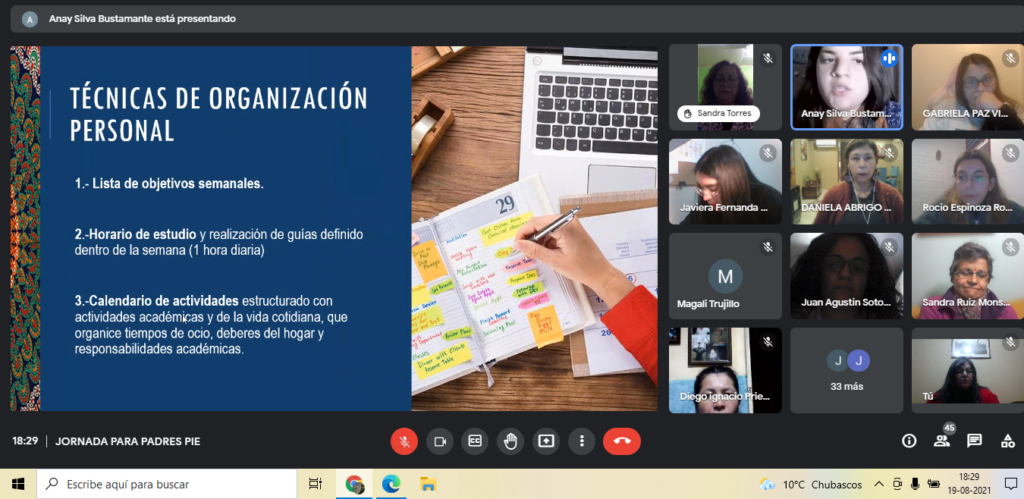Viewport: 1024px width, 499px height.
Task: Select Rocío Espinoza video tile
Action: 968,182
